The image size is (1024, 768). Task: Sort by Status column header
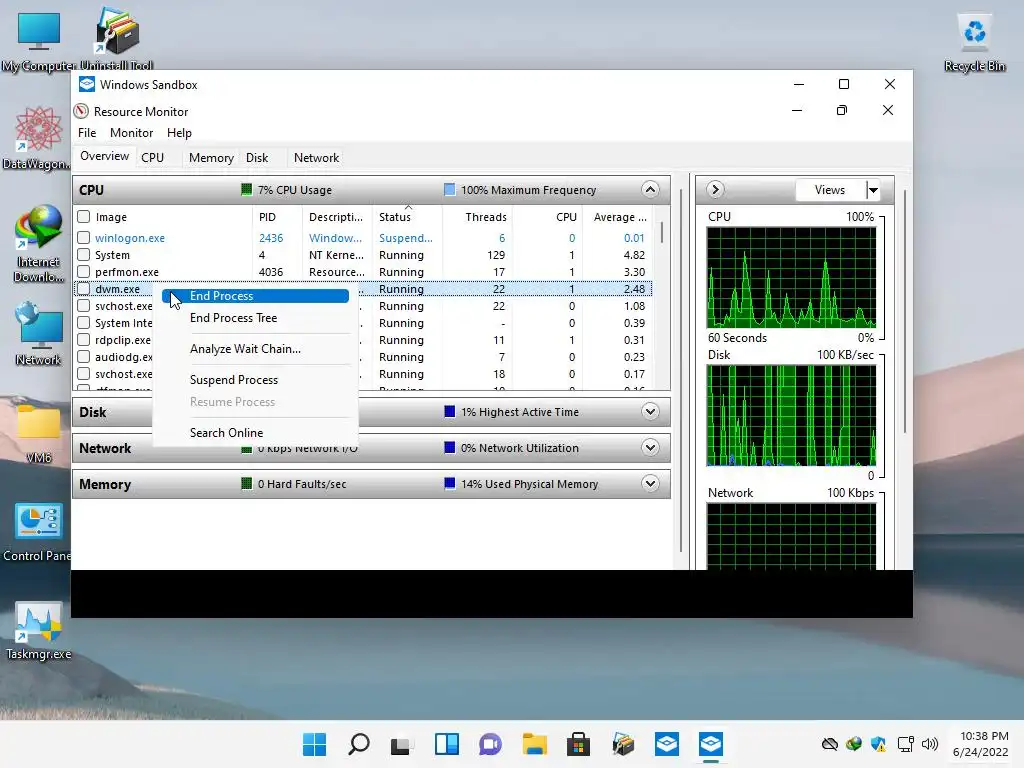(x=408, y=217)
